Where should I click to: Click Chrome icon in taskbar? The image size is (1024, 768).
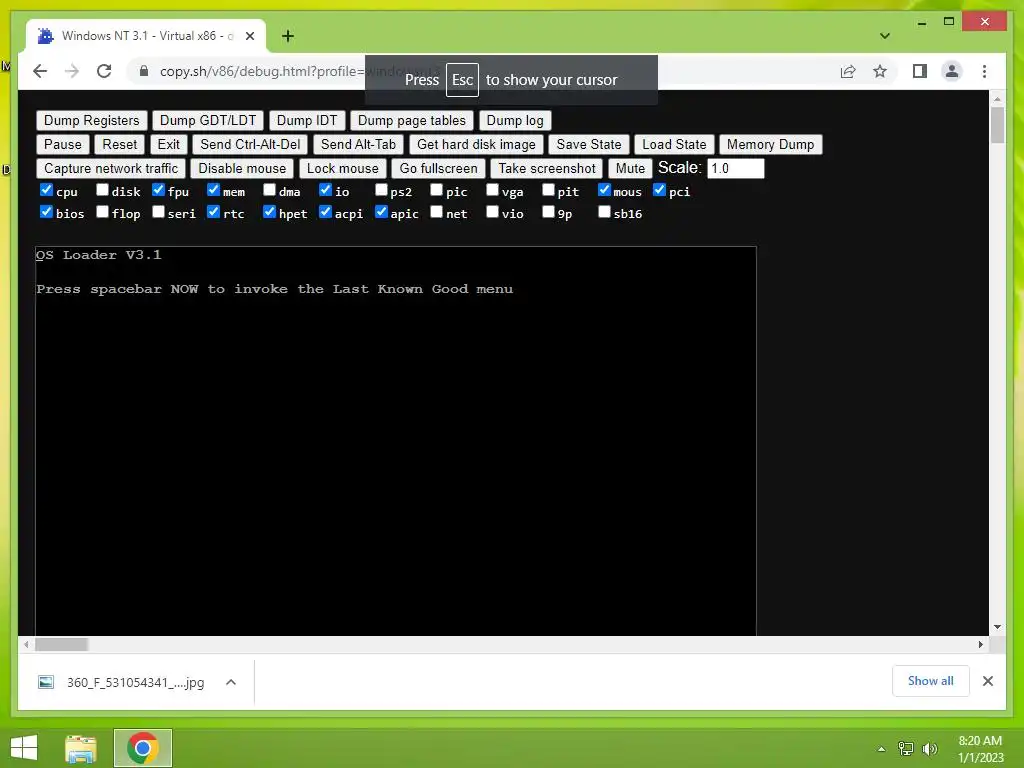coord(143,748)
